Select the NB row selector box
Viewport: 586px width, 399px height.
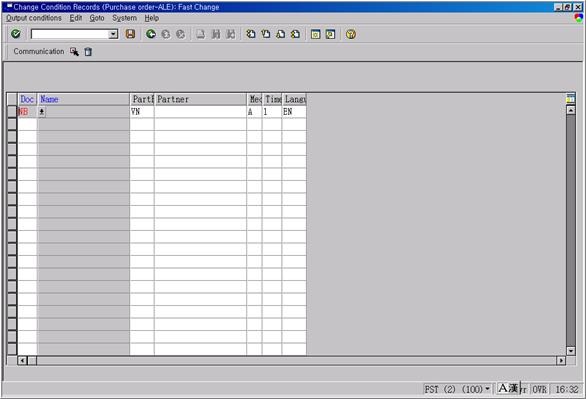pos(12,111)
